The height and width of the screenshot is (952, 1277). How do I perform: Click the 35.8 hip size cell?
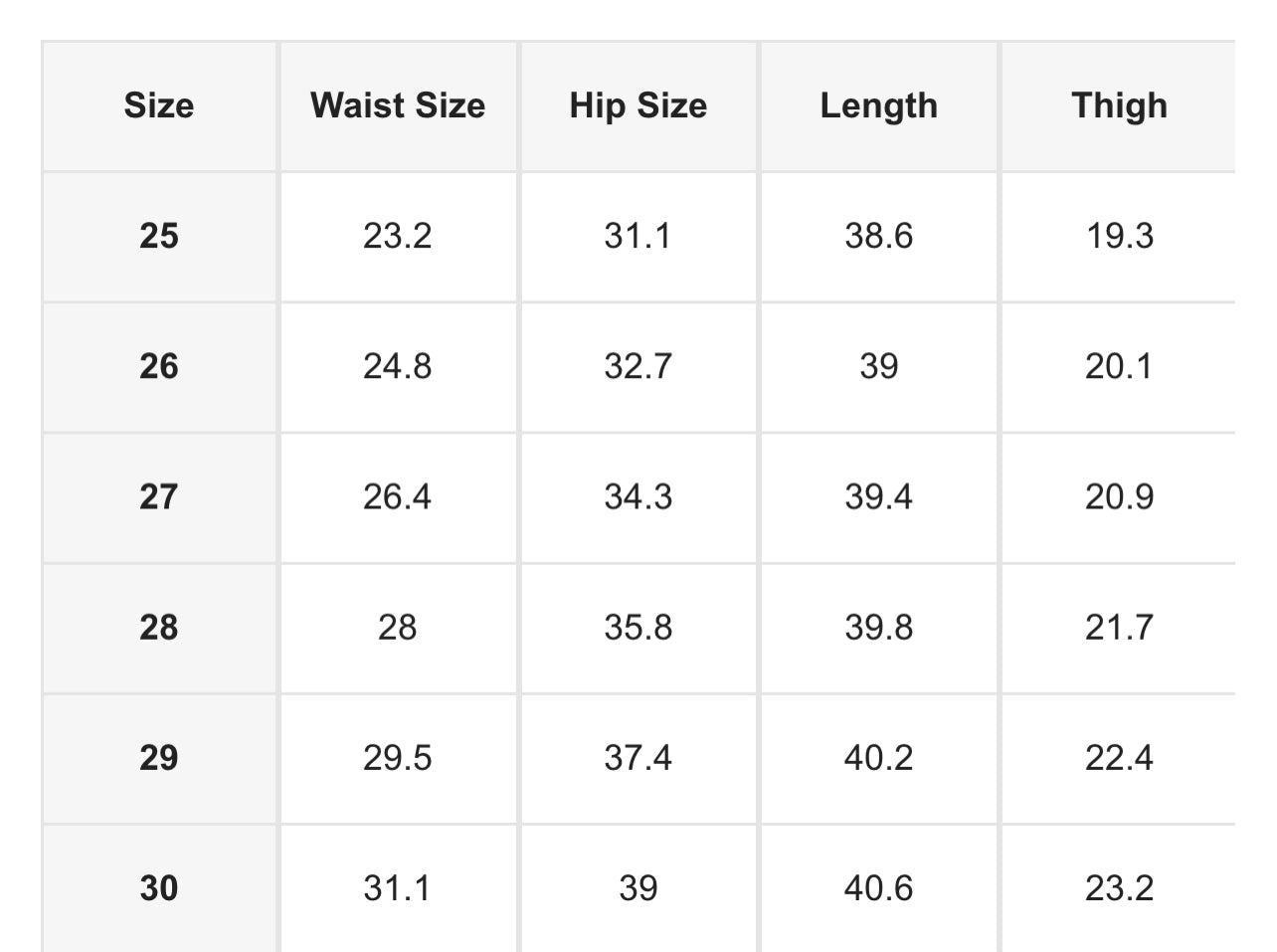(638, 628)
